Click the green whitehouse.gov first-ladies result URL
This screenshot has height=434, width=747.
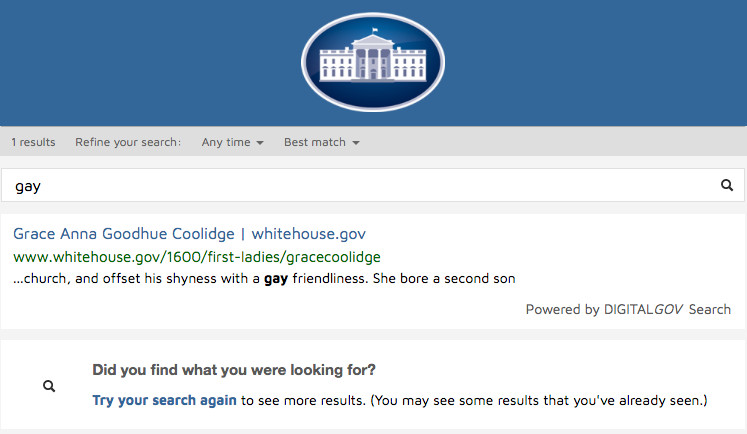pyautogui.click(x=197, y=257)
